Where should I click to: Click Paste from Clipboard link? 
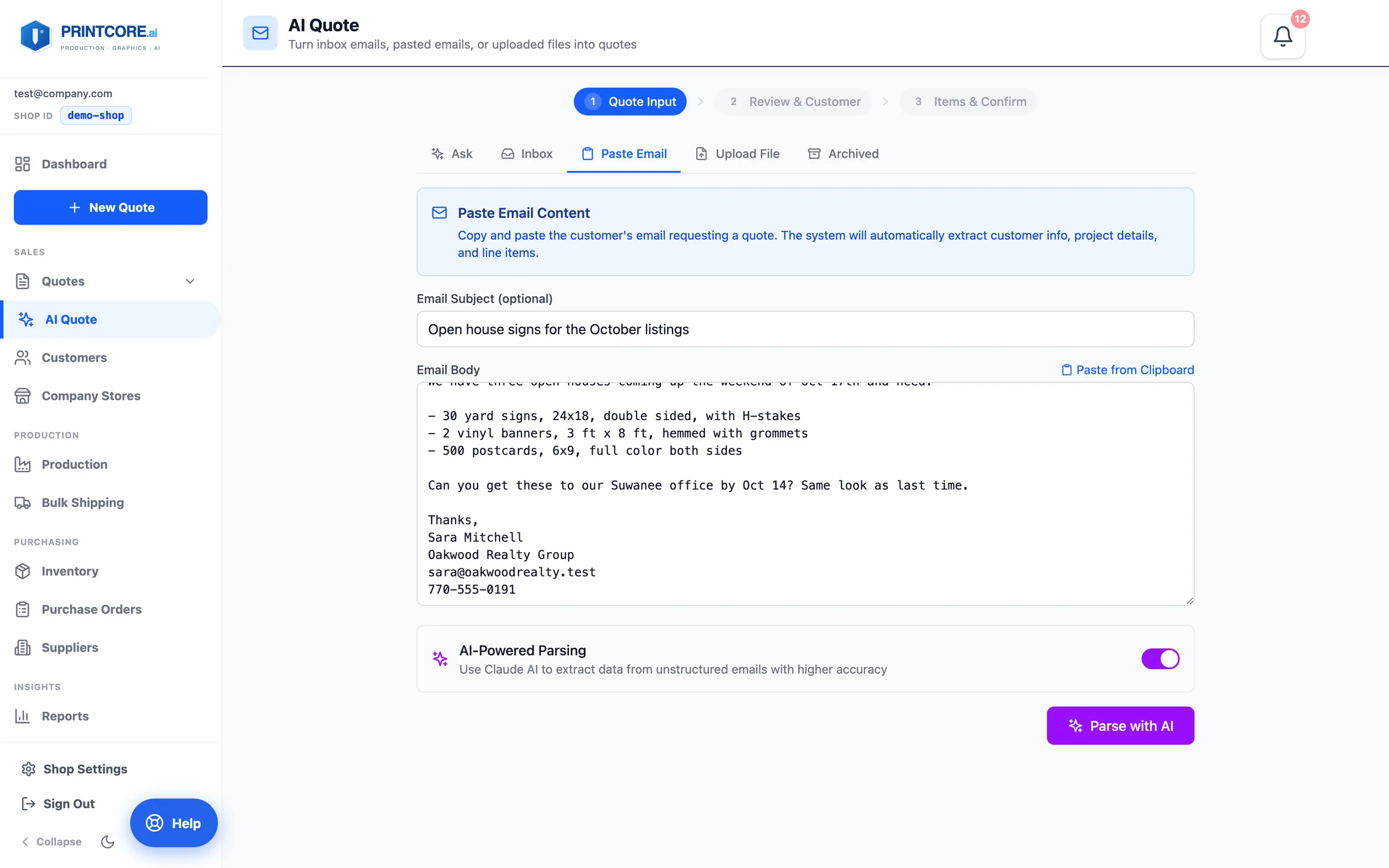(1128, 370)
